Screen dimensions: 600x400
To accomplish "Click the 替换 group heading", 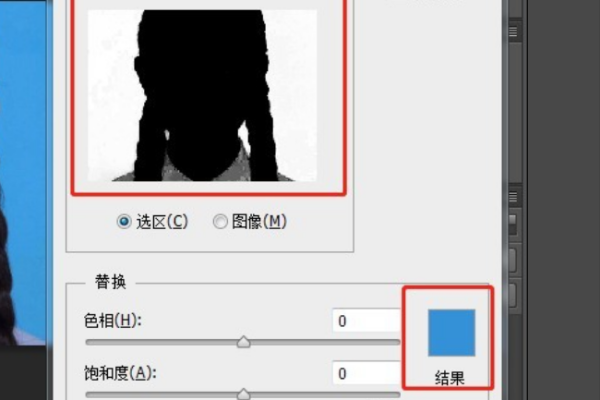I will click(x=110, y=282).
